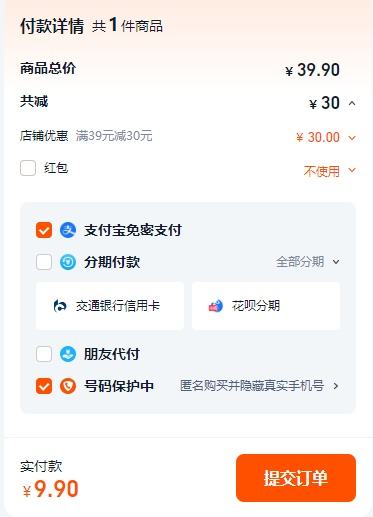
Task: Click the number protection shield icon
Action: [68, 386]
